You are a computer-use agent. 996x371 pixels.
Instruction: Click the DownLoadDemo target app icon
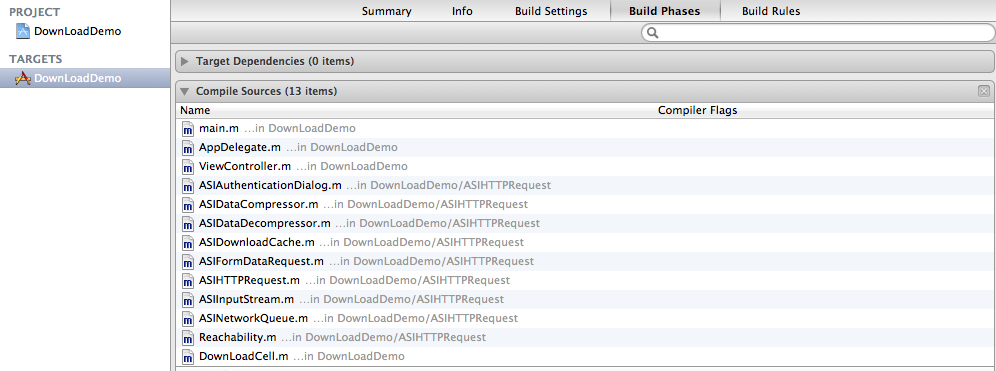23,78
